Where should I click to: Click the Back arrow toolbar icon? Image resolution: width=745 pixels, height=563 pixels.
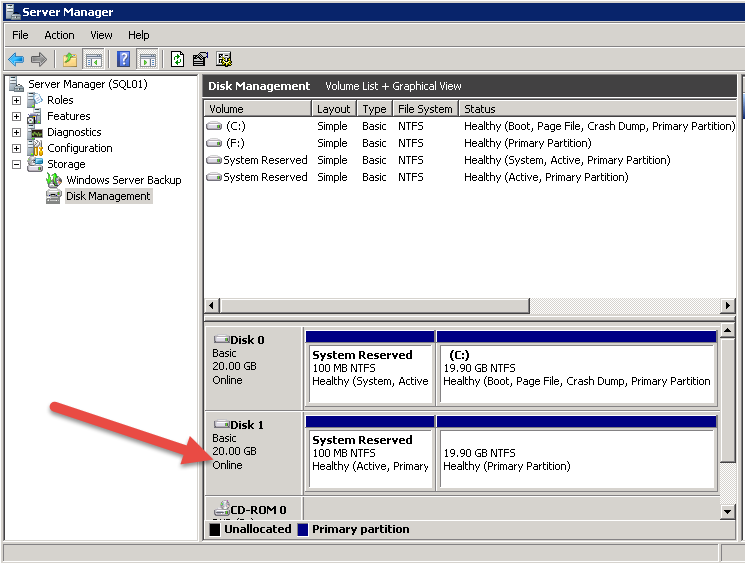(x=16, y=59)
